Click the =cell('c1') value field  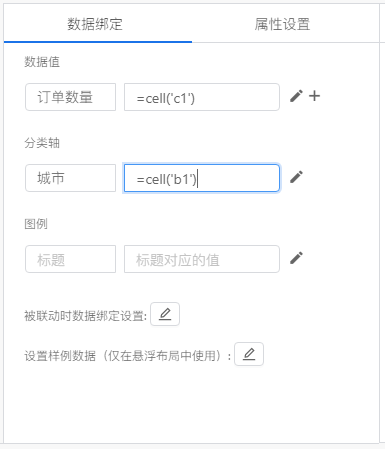202,97
